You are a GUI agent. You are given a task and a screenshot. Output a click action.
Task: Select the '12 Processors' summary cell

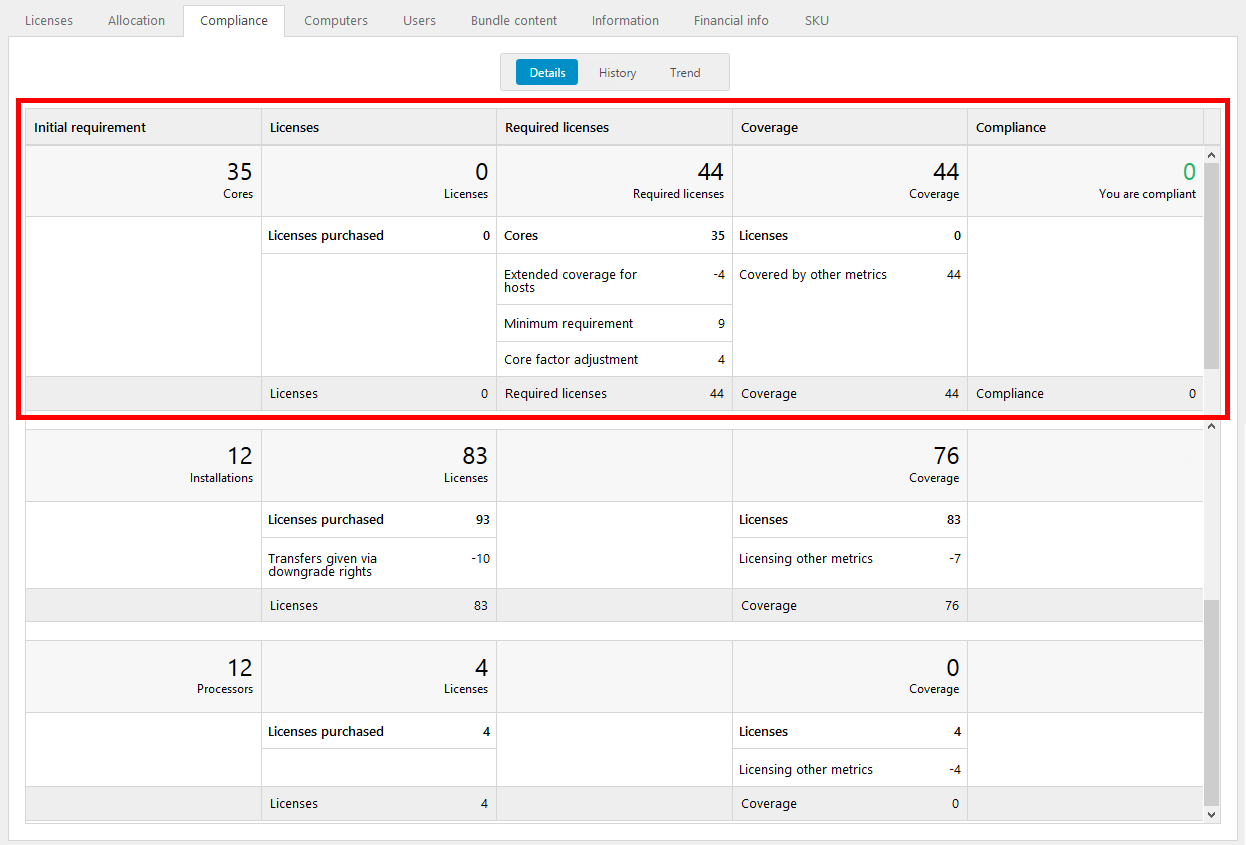click(x=143, y=677)
